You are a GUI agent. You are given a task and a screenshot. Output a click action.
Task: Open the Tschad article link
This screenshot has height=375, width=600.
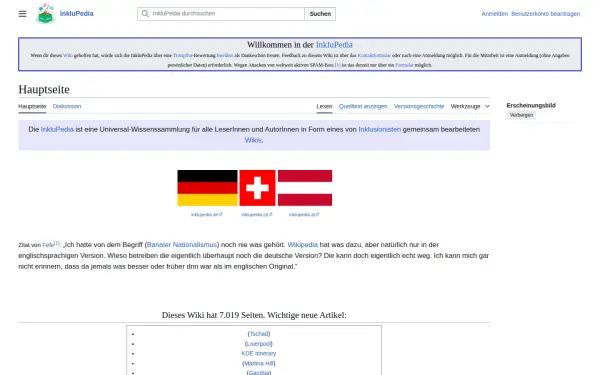click(259, 334)
